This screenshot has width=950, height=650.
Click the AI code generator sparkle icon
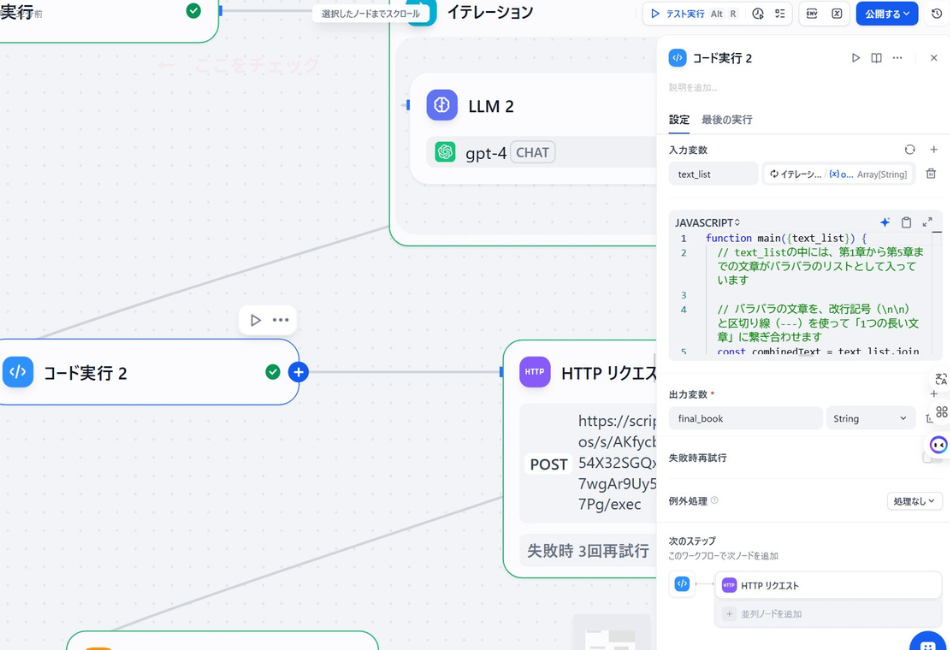(885, 222)
